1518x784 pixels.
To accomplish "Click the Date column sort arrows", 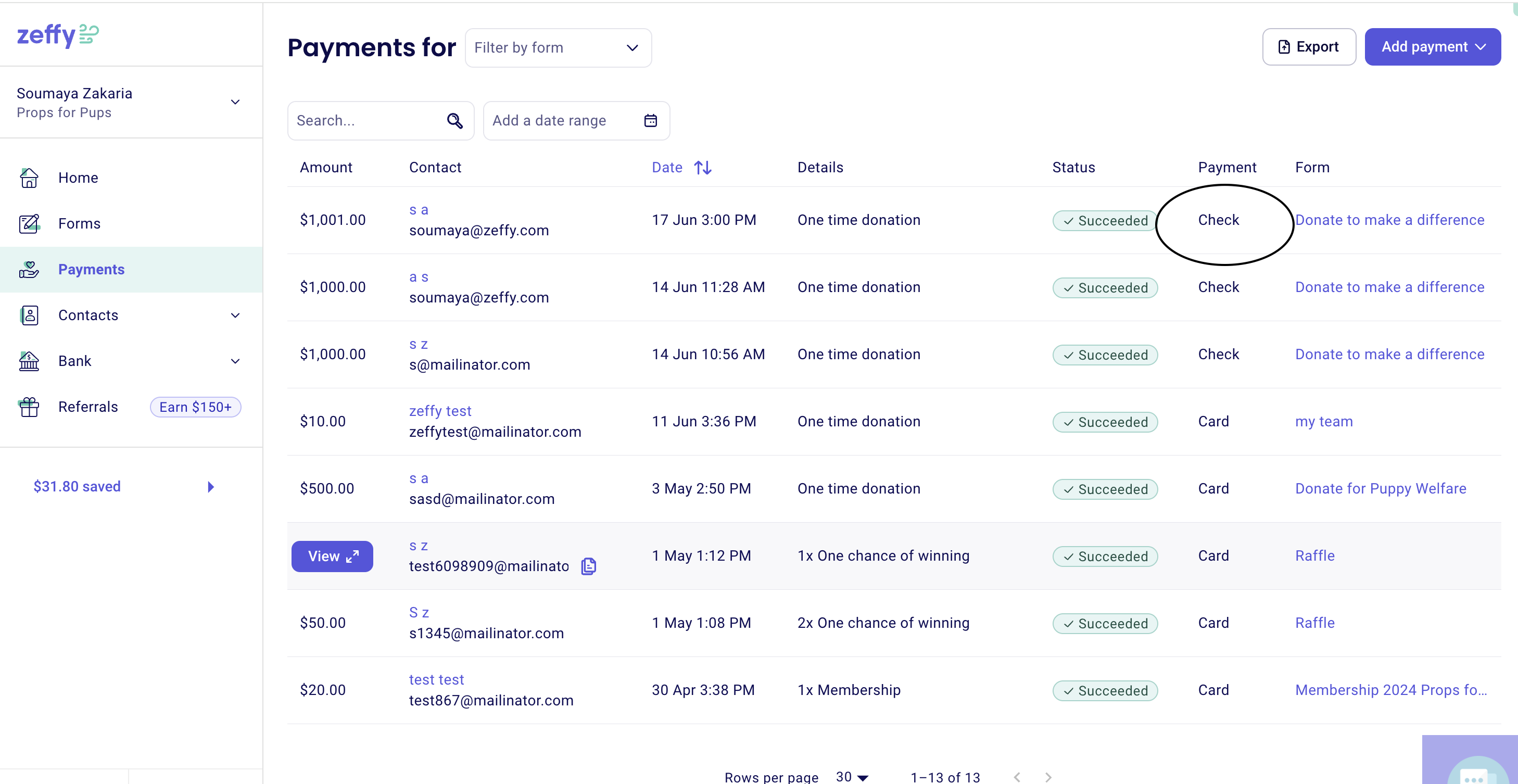I will pos(702,168).
